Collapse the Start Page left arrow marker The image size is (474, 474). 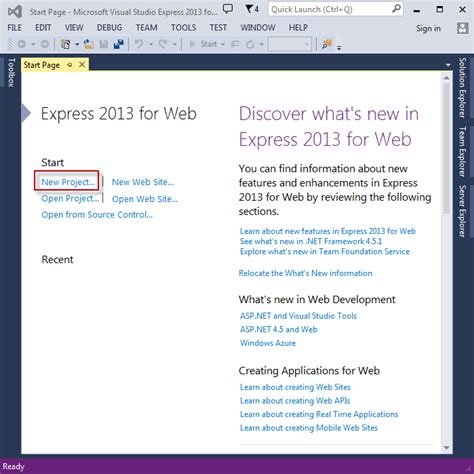26,113
